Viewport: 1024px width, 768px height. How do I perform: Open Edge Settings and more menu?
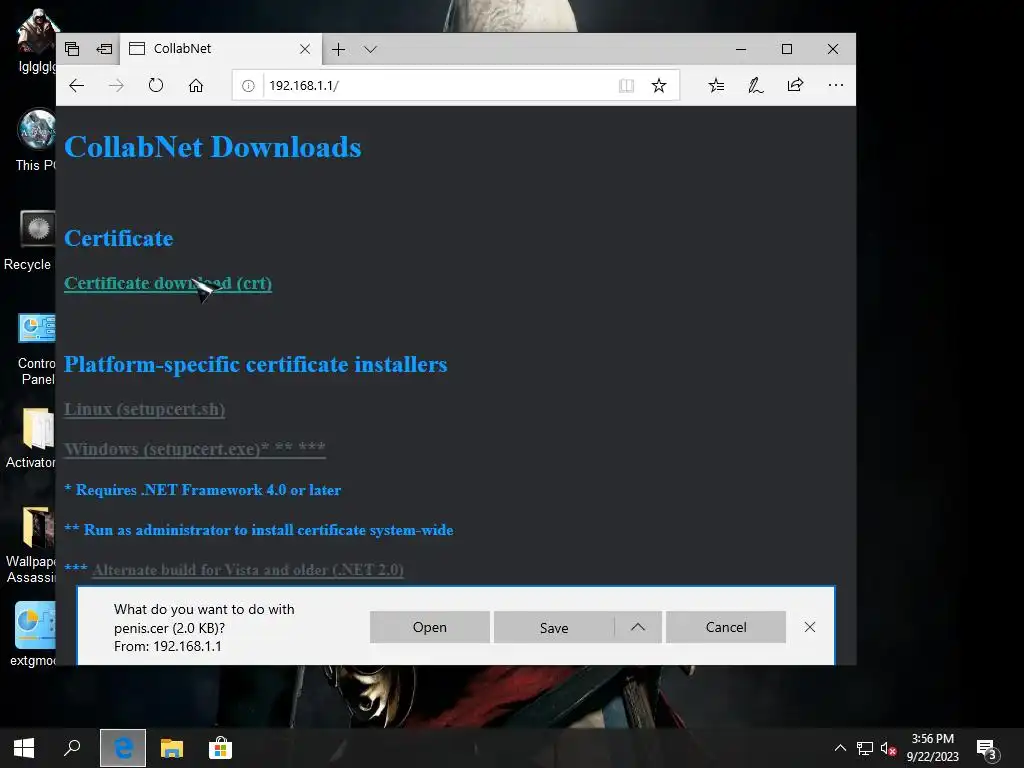pos(835,86)
